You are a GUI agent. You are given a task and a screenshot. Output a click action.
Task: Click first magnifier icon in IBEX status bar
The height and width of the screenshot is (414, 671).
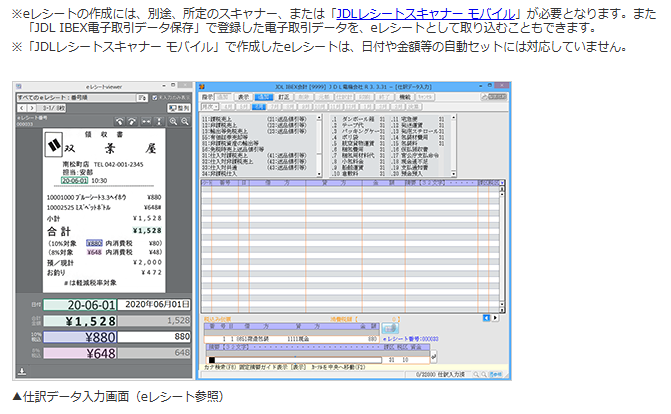click(475, 374)
